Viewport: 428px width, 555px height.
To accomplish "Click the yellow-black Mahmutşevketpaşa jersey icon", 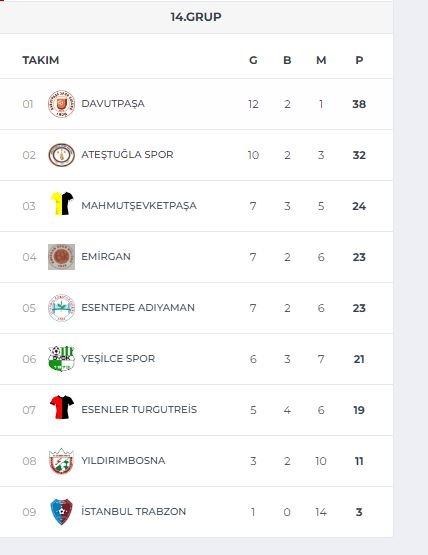I will [x=62, y=204].
